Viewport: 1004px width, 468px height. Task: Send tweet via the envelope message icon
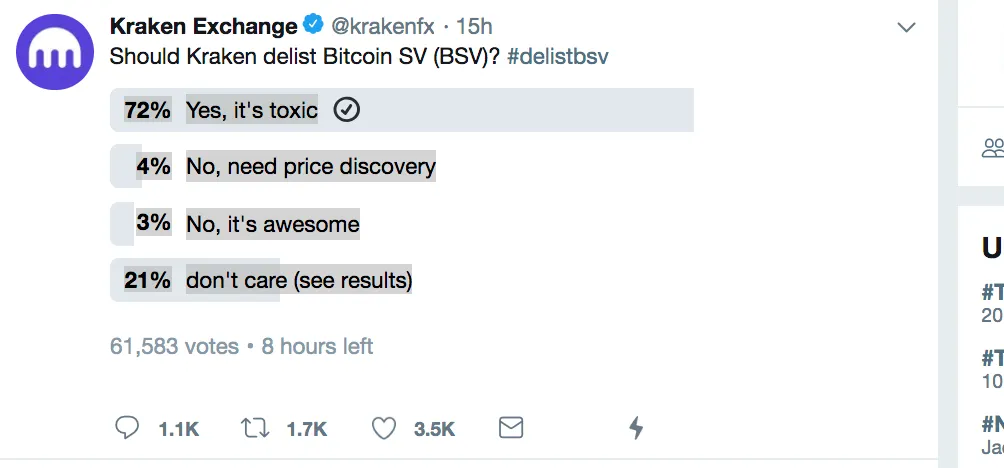coord(511,428)
